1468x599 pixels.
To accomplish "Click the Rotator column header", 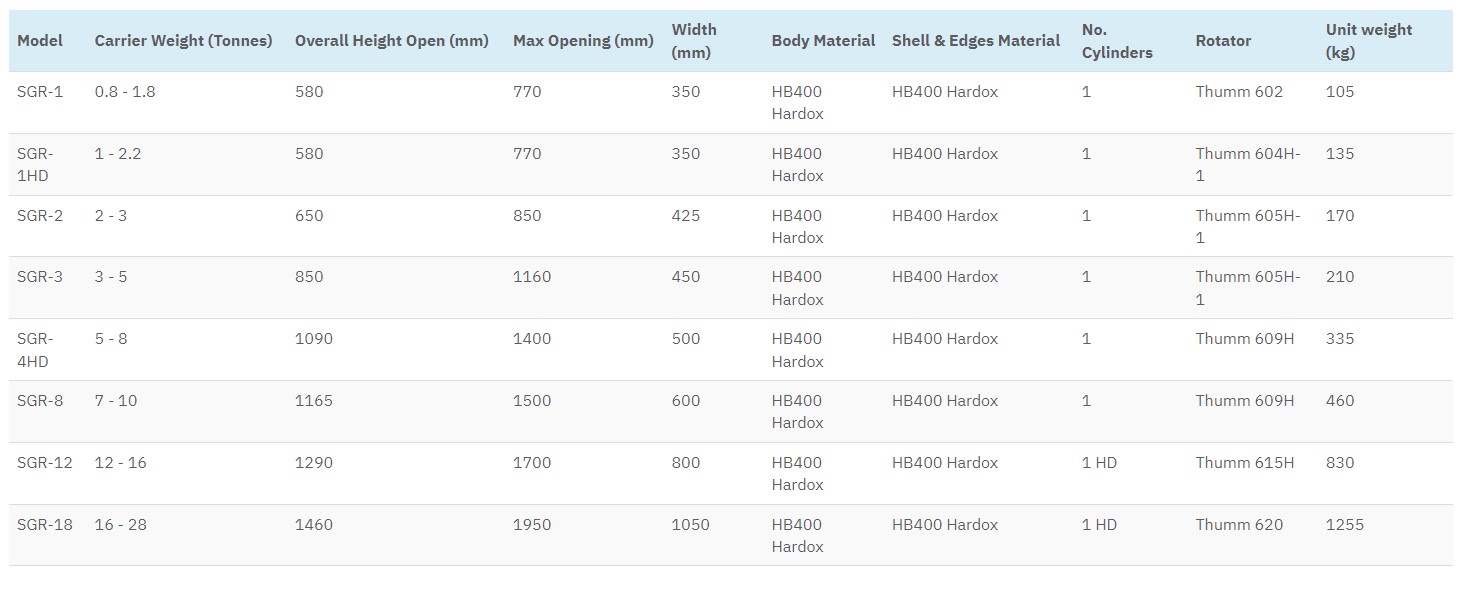I will [x=1223, y=41].
